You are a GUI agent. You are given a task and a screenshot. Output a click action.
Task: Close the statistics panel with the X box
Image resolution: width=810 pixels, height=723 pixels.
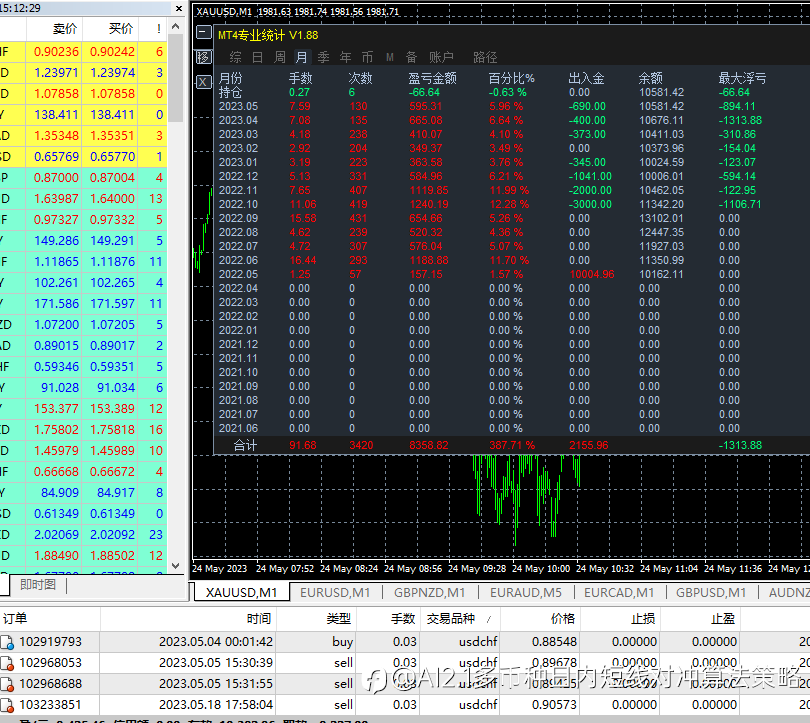[203, 81]
